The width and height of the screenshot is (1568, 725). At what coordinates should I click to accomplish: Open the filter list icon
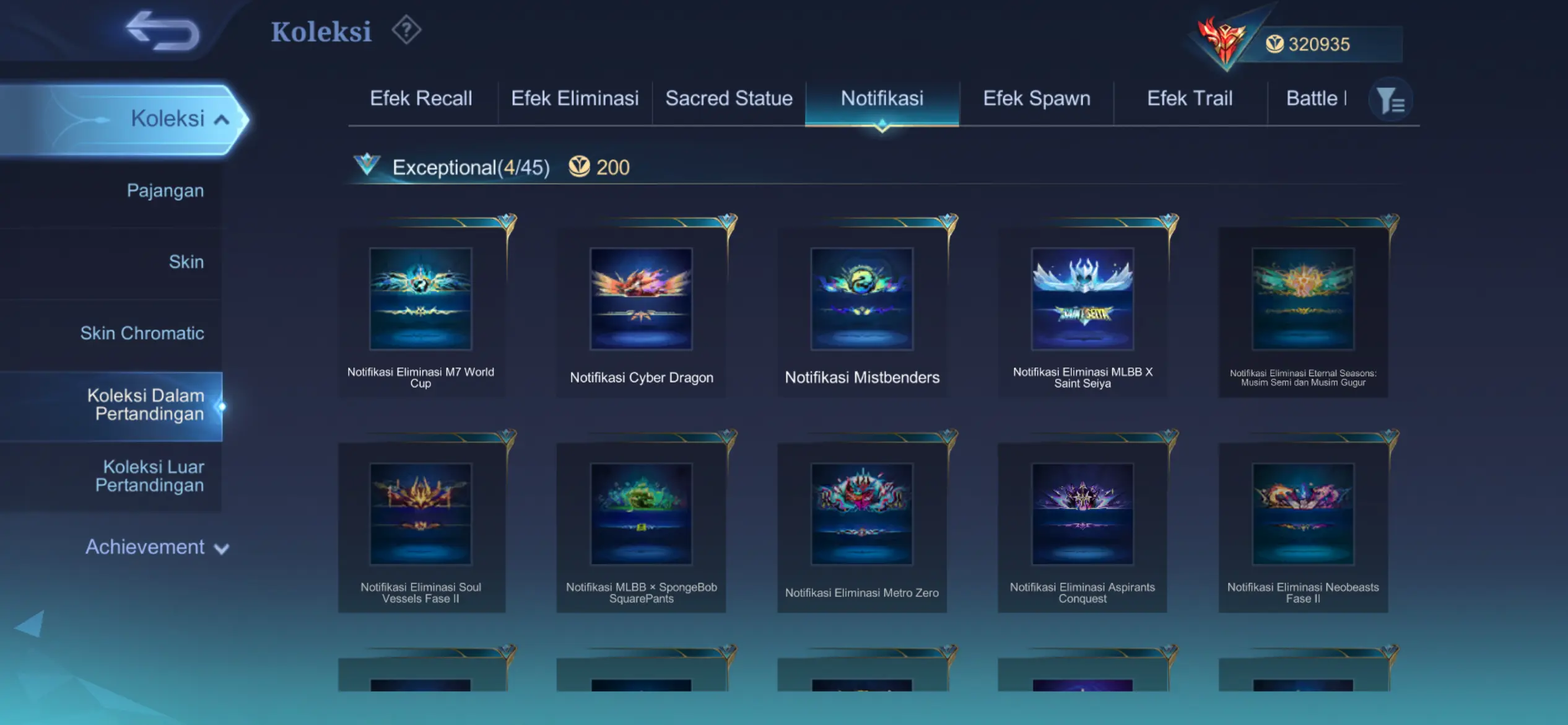1390,100
